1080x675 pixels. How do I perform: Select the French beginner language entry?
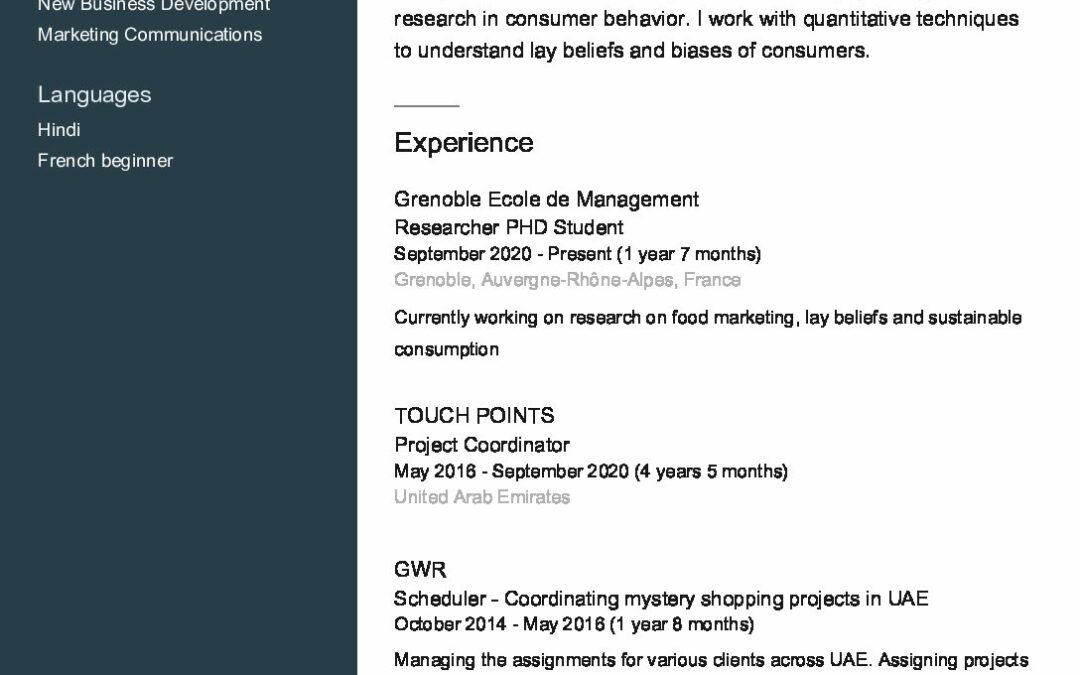click(x=105, y=160)
